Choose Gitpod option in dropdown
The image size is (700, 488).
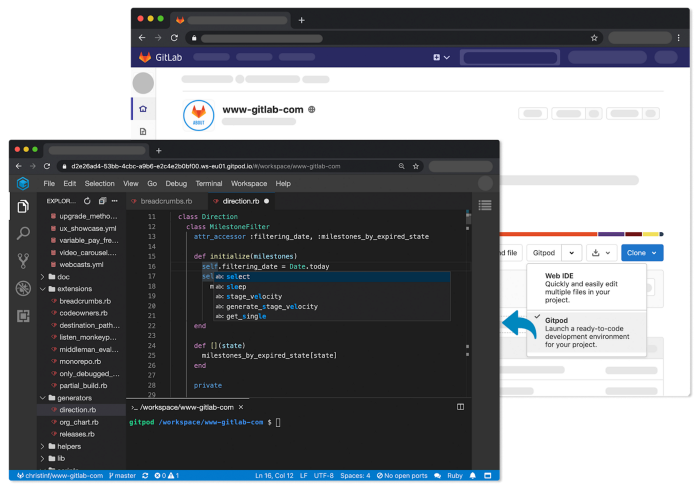[586, 333]
